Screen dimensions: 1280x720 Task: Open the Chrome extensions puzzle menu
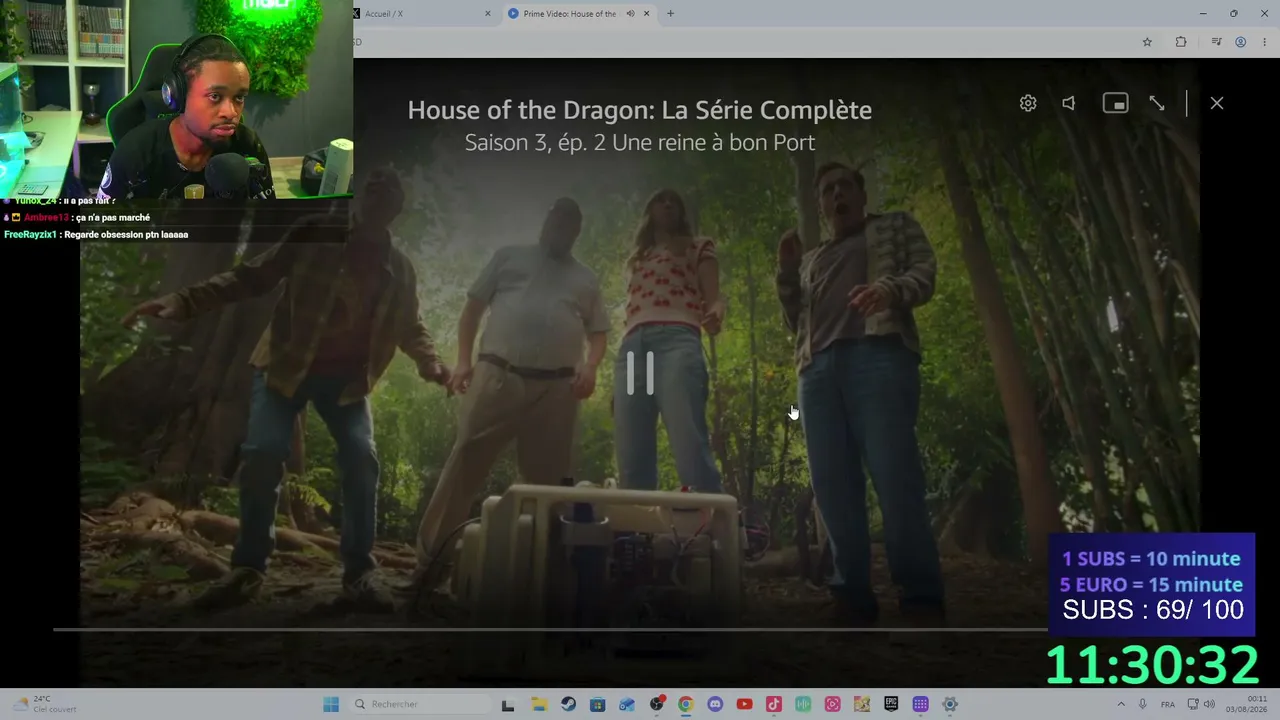tap(1181, 42)
